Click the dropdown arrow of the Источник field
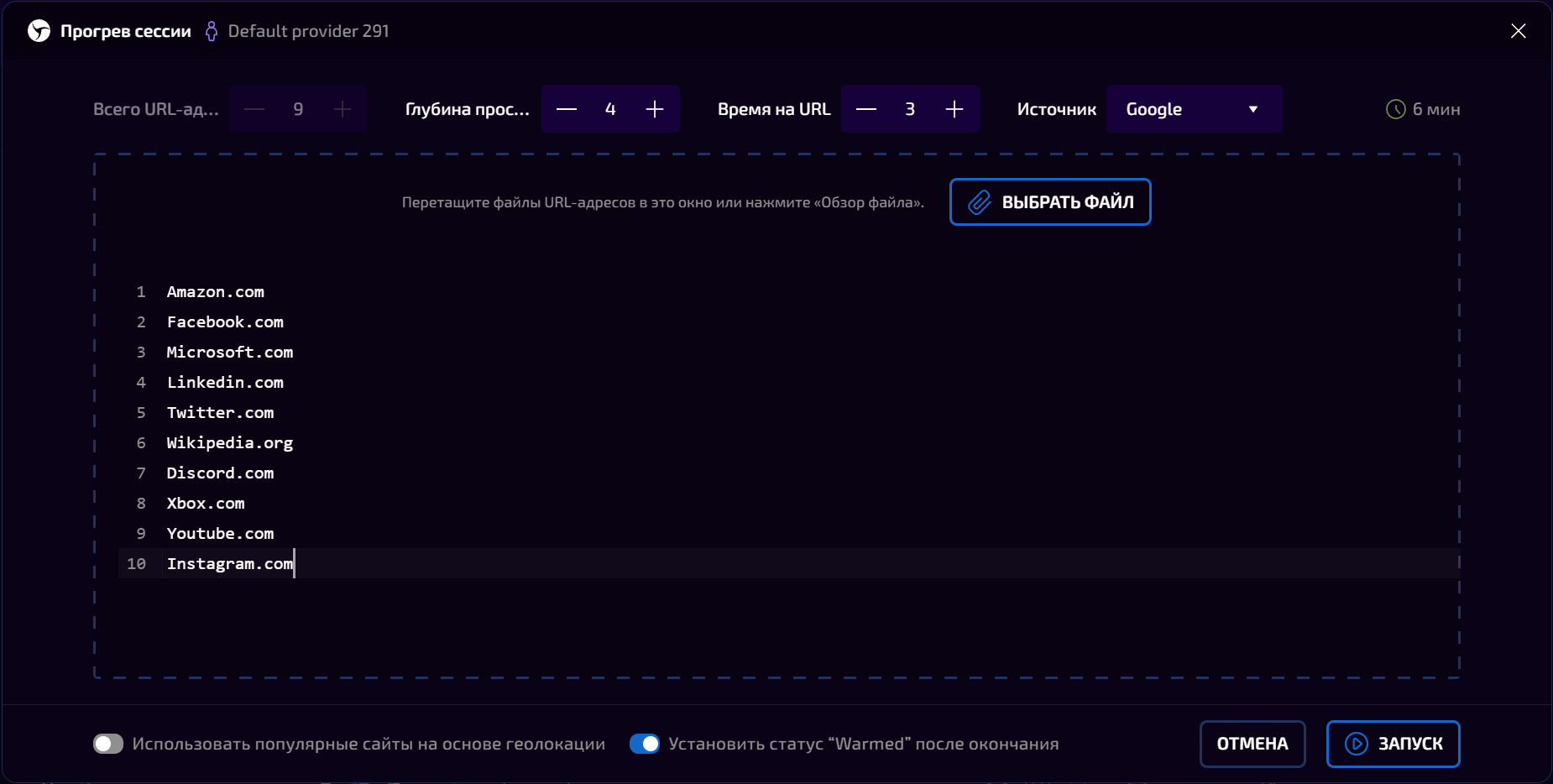This screenshot has height=784, width=1553. (x=1253, y=109)
